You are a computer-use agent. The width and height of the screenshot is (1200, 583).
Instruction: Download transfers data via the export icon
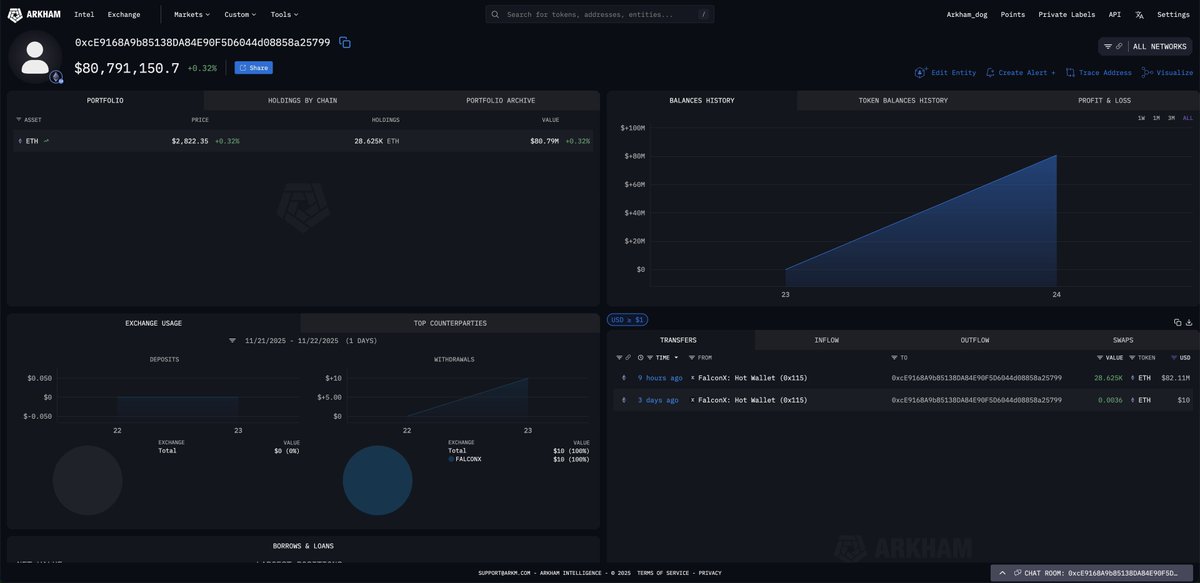click(x=1188, y=320)
